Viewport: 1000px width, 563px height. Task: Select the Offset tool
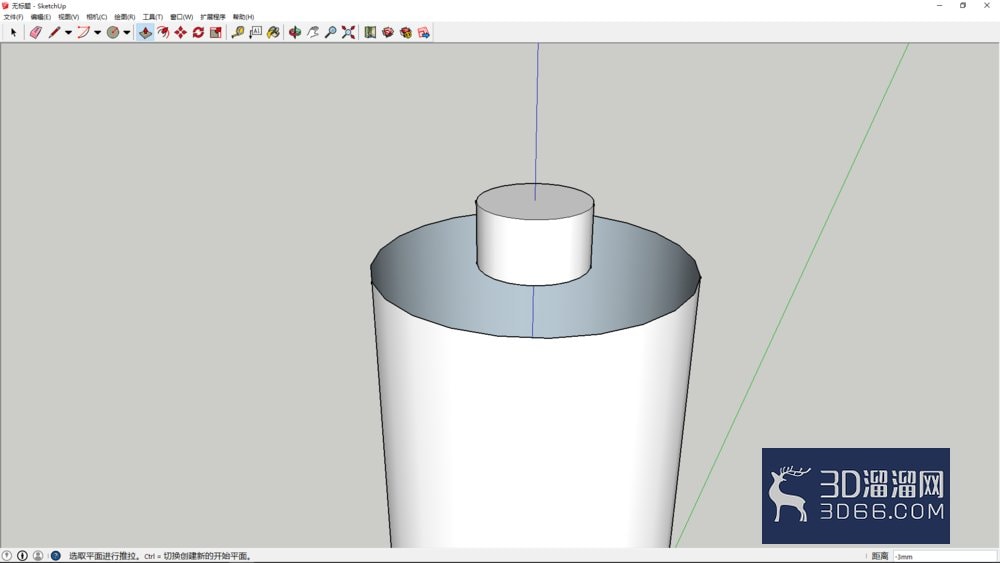163,33
